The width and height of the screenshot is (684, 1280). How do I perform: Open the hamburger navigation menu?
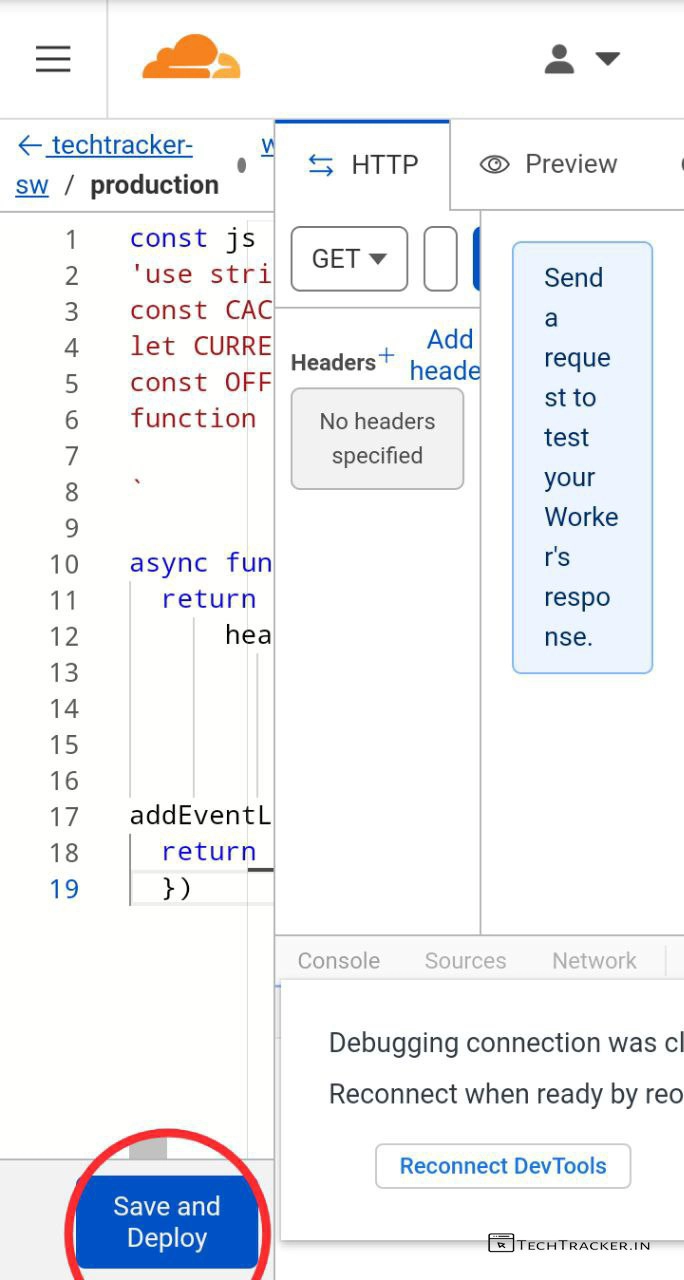coord(53,60)
